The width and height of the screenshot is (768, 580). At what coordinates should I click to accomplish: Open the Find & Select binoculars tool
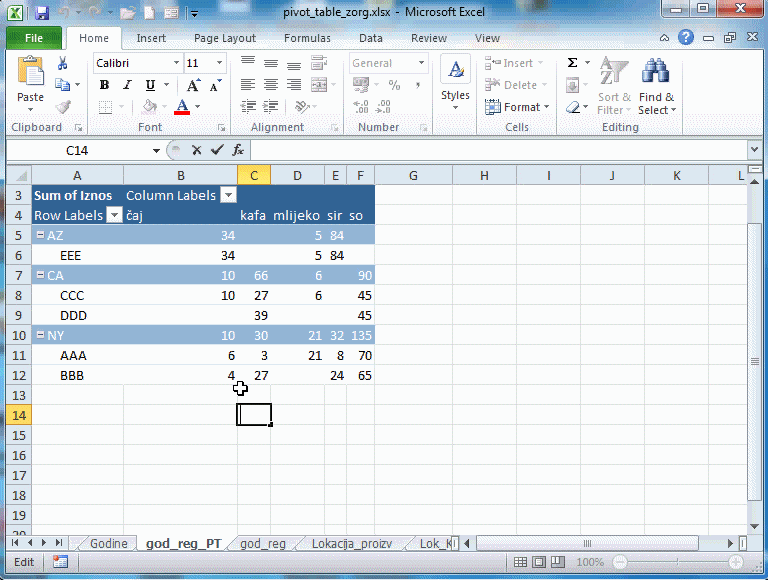656,86
